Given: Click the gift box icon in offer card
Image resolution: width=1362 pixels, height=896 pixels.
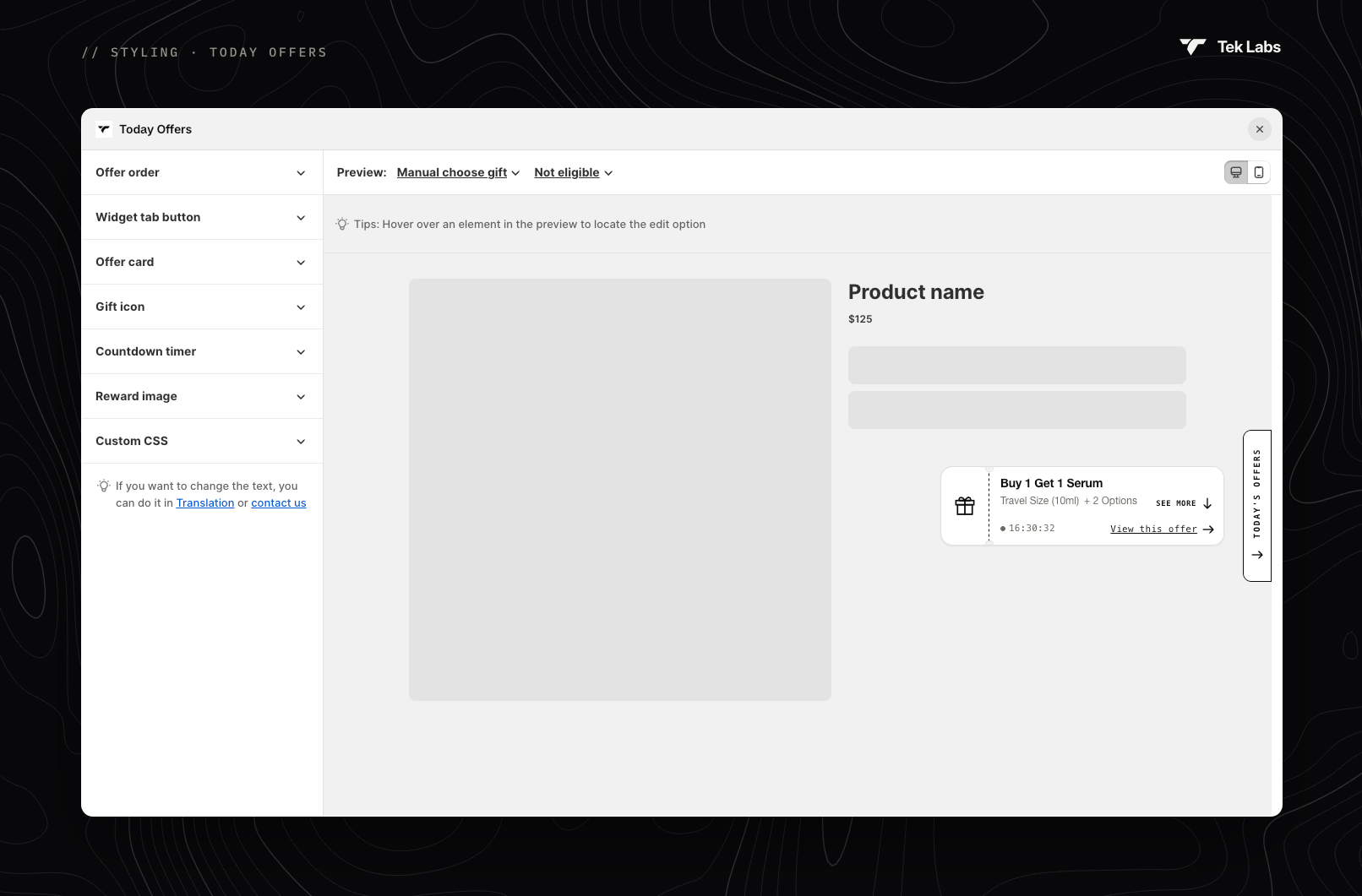Looking at the screenshot, I should point(965,506).
